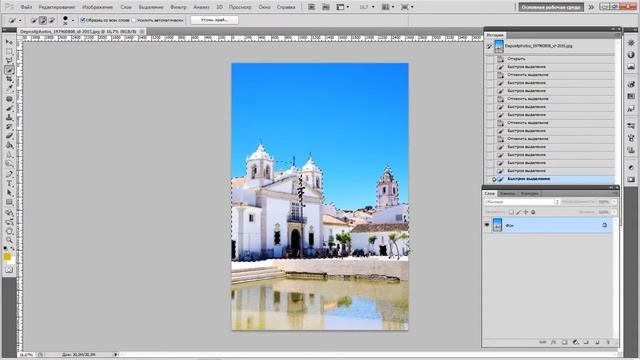The image size is (640, 360).
Task: Open the layer blend mode dropdown
Action: 522,202
